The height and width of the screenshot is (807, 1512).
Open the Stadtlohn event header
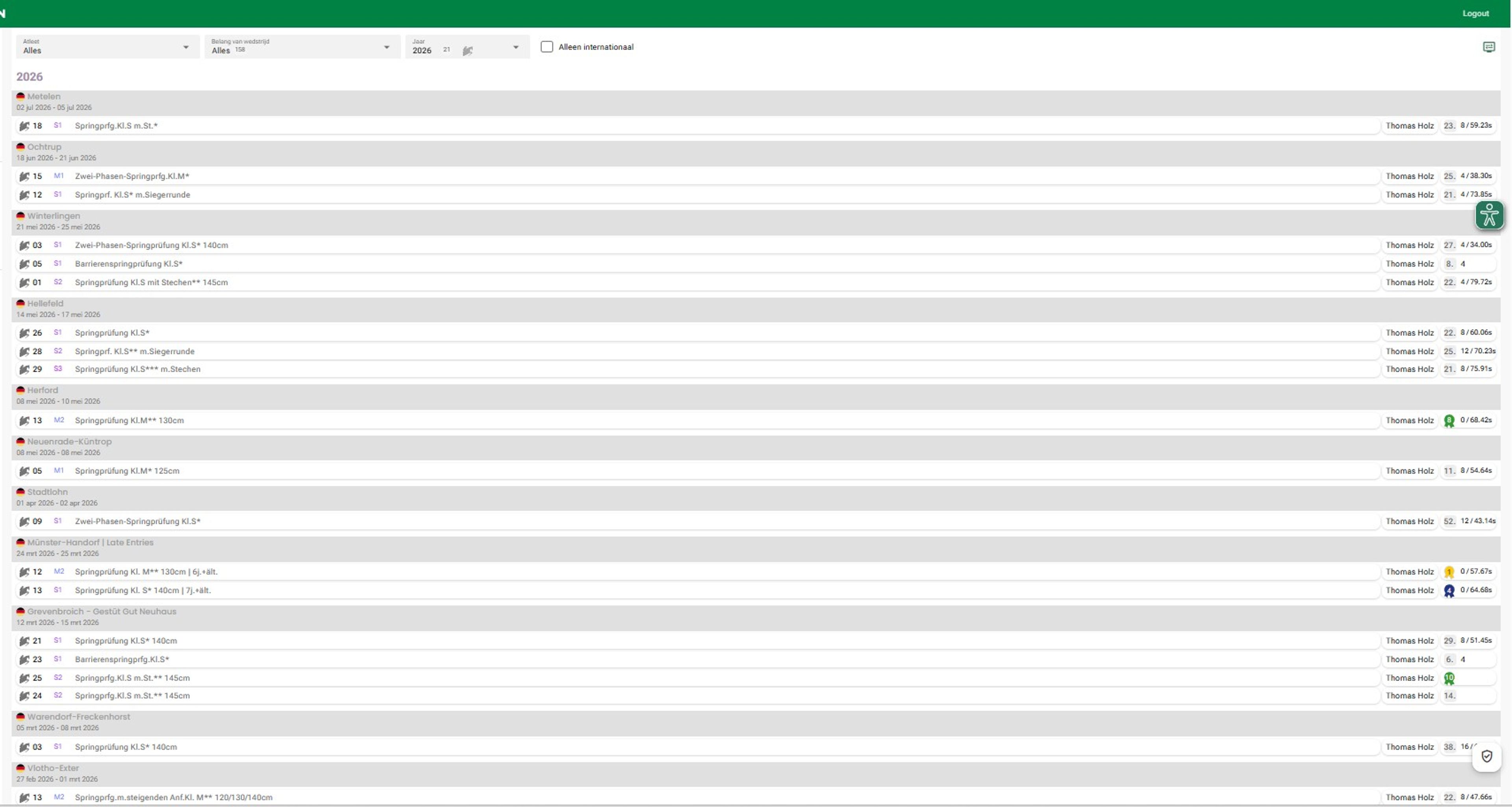click(x=756, y=498)
